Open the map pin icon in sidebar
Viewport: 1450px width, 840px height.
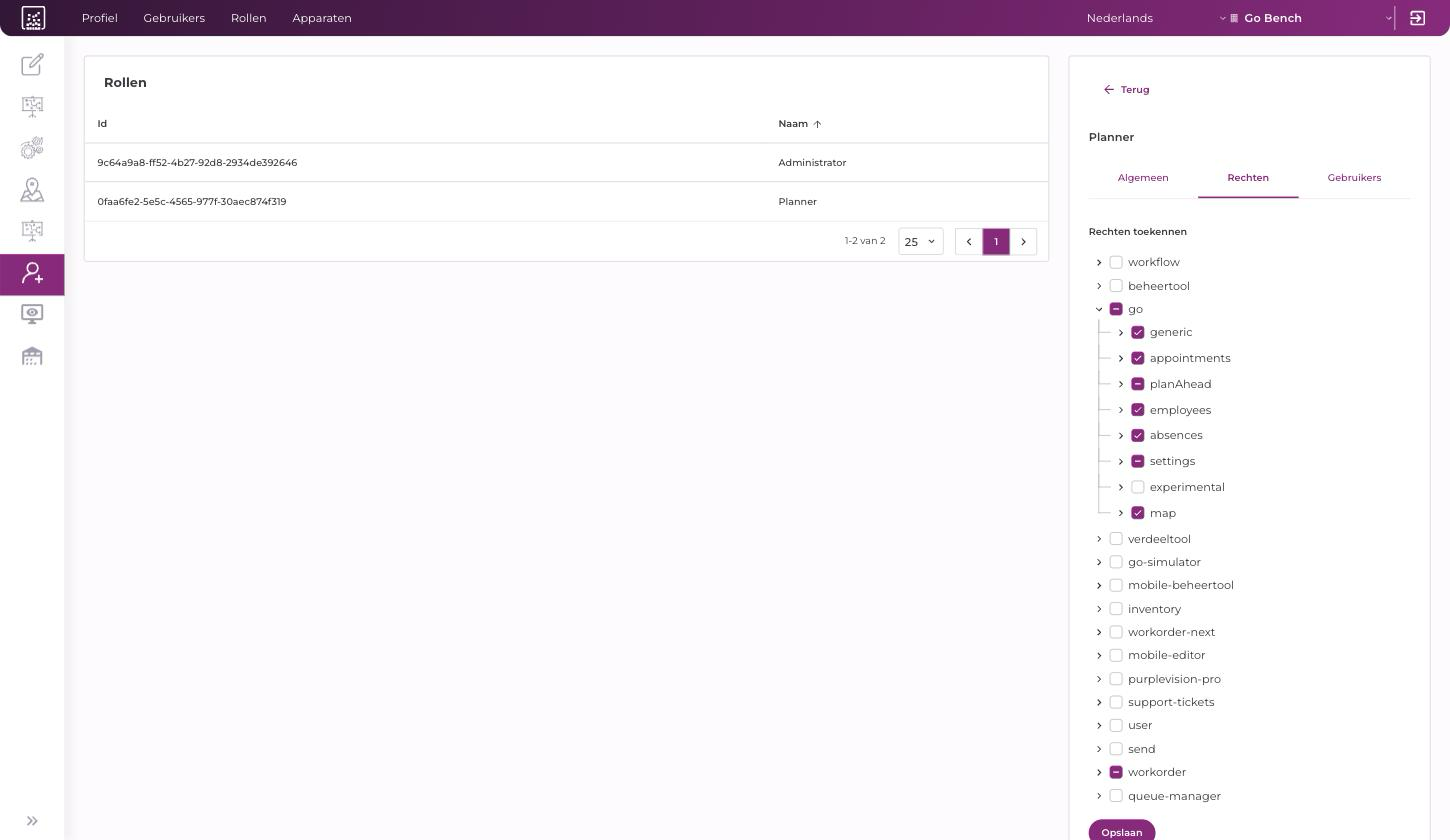tap(32, 190)
